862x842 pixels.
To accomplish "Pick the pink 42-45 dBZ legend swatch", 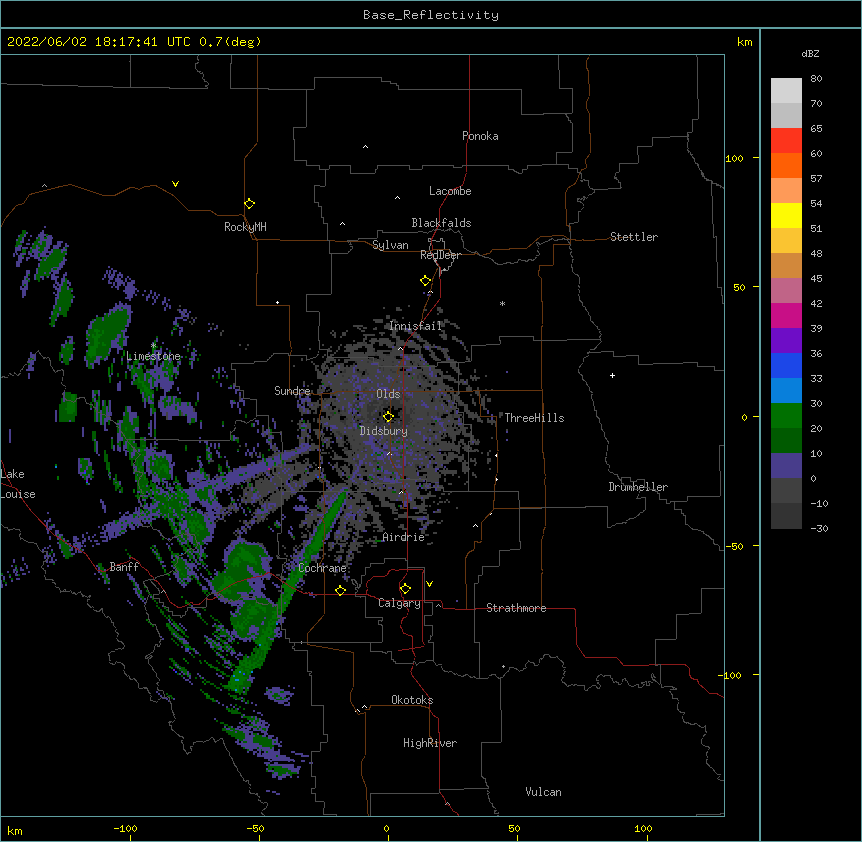I will (x=786, y=291).
